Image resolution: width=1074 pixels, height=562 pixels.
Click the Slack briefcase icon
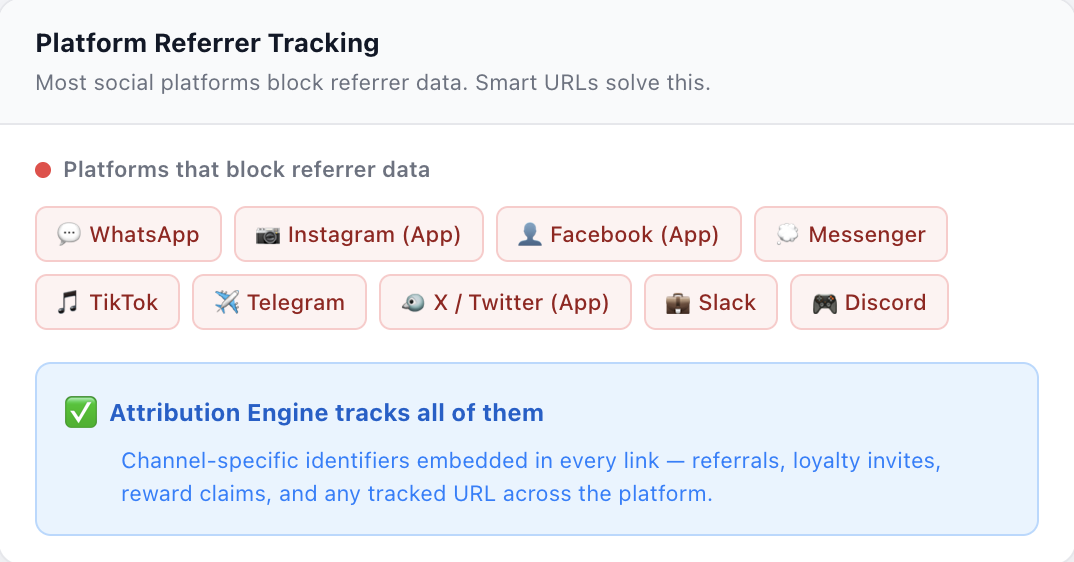[677, 303]
